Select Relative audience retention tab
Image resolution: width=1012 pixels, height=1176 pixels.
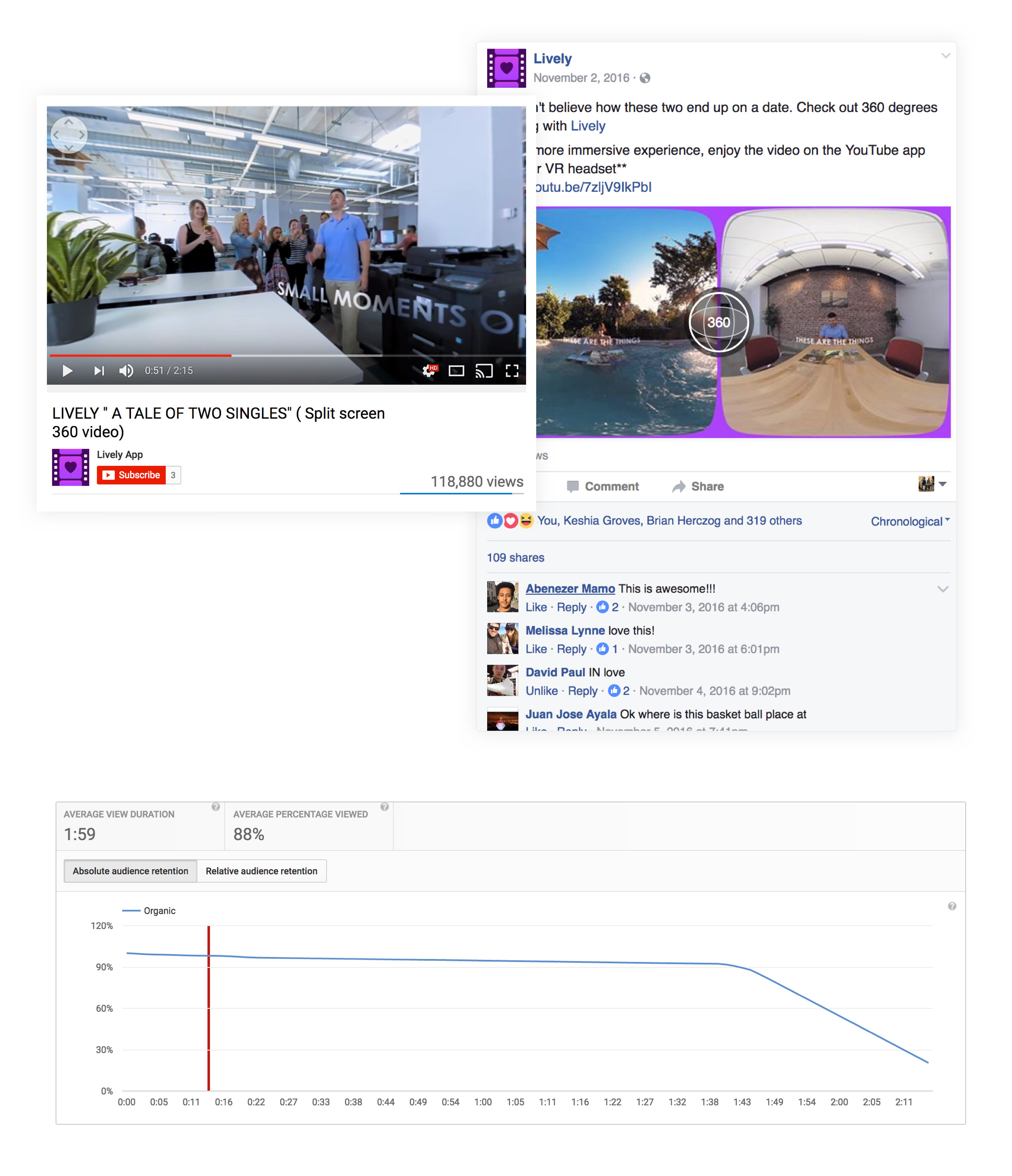[x=262, y=871]
